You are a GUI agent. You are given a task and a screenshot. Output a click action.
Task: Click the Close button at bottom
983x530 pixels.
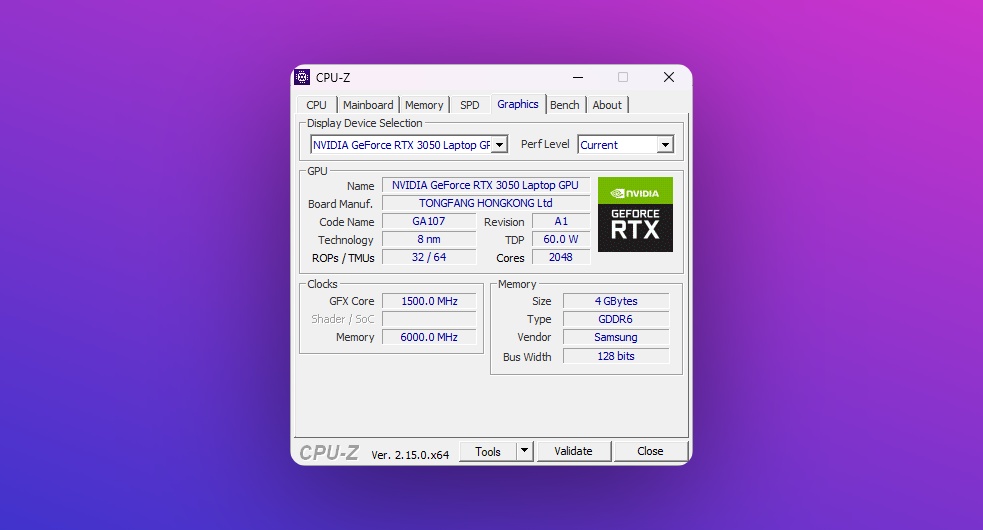[x=650, y=451]
